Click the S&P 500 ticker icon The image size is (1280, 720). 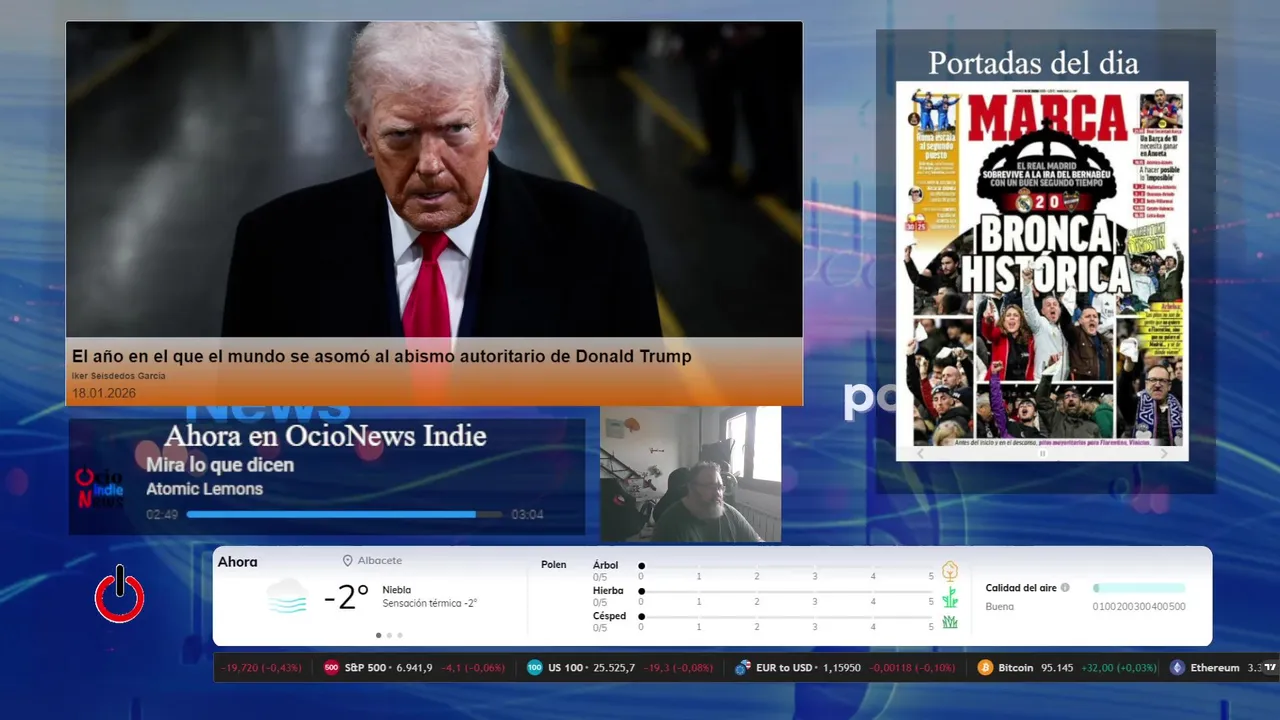[331, 668]
